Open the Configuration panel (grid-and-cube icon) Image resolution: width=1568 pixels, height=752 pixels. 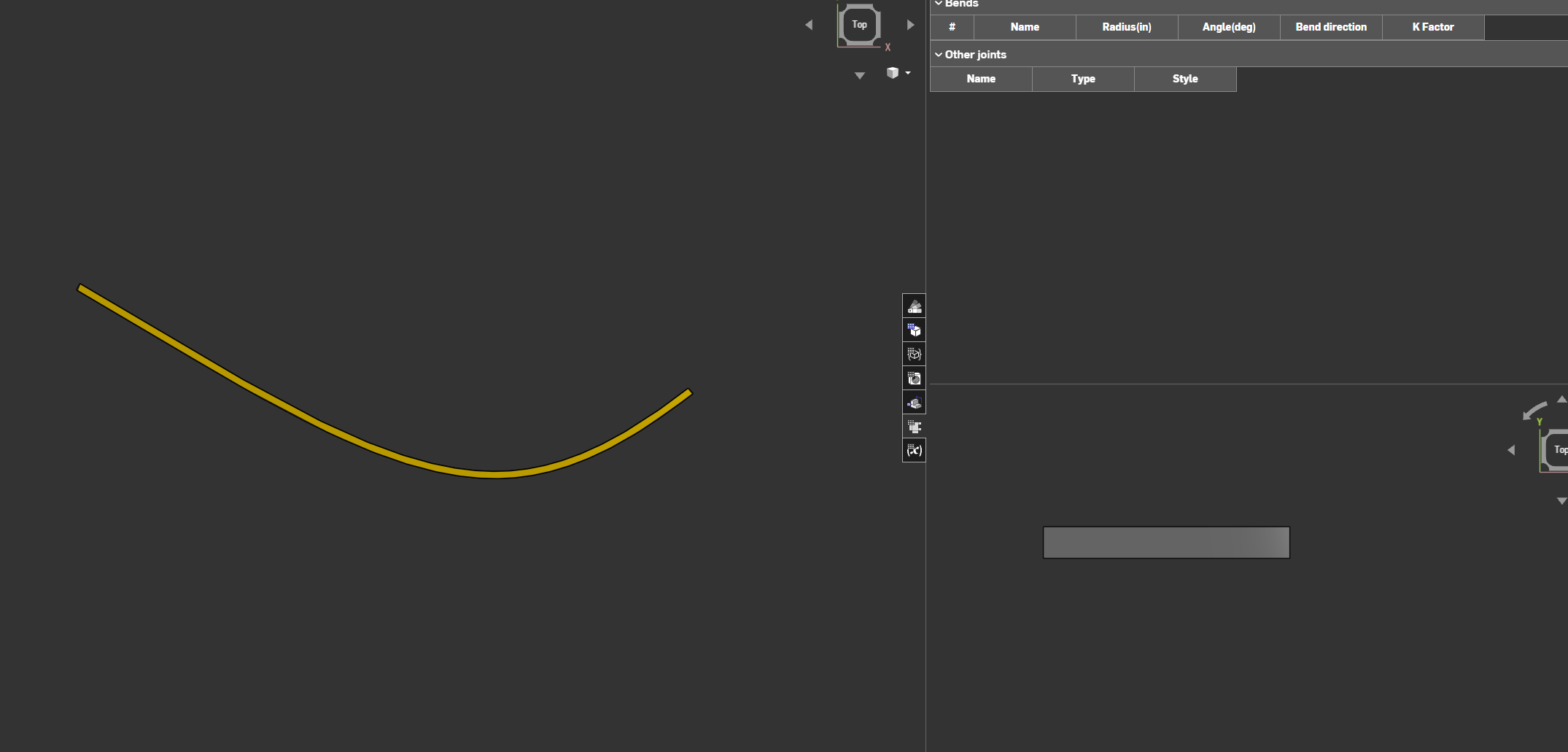[x=914, y=330]
